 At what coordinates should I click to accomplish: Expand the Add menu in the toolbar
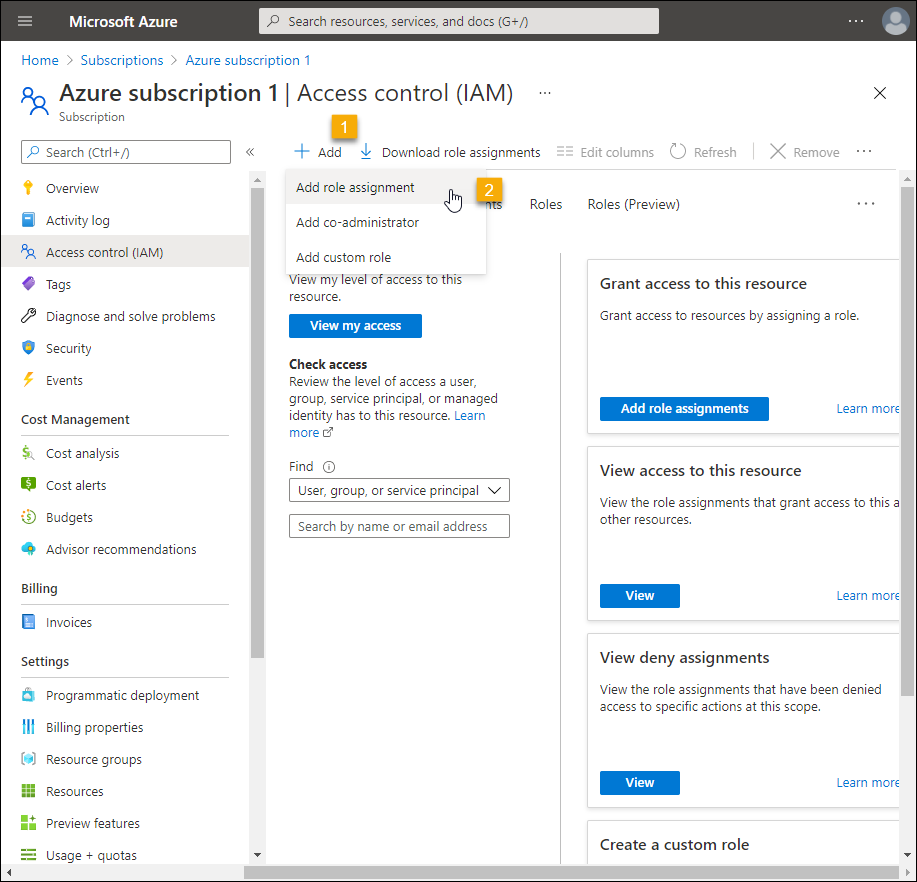(318, 152)
